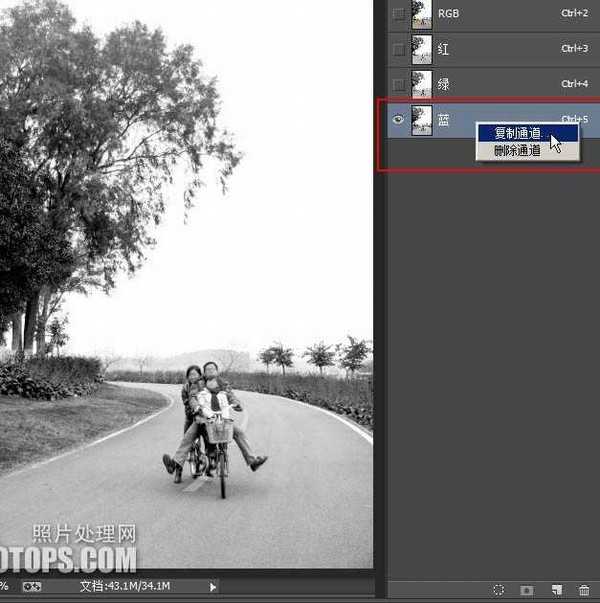Choose 删除通道 from the context menu
This screenshot has height=603, width=600.
coord(517,151)
